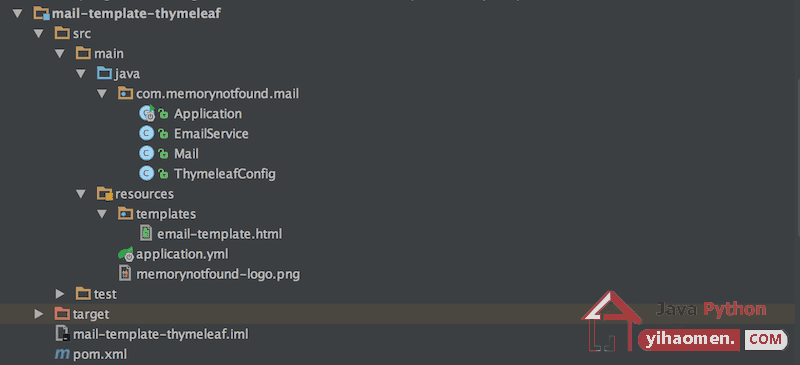Collapse the mail-template-thymeleaf project root
Screen dimensions: 800x365
pyautogui.click(x=18, y=14)
